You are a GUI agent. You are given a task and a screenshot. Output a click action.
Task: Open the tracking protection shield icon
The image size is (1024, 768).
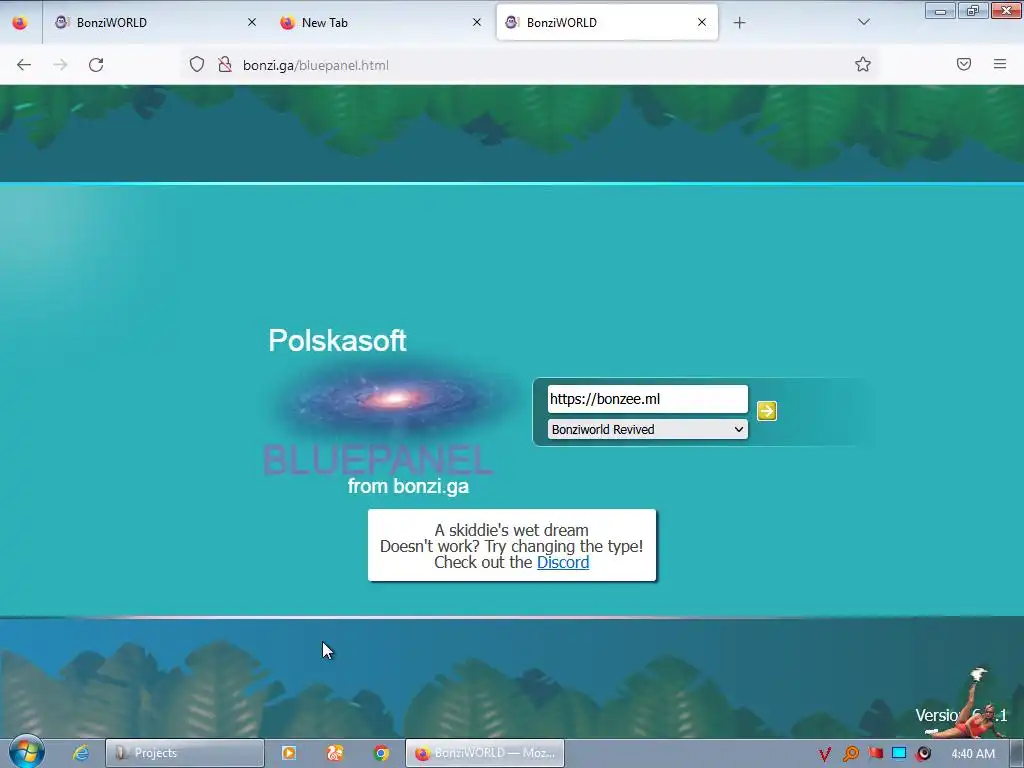coord(197,65)
